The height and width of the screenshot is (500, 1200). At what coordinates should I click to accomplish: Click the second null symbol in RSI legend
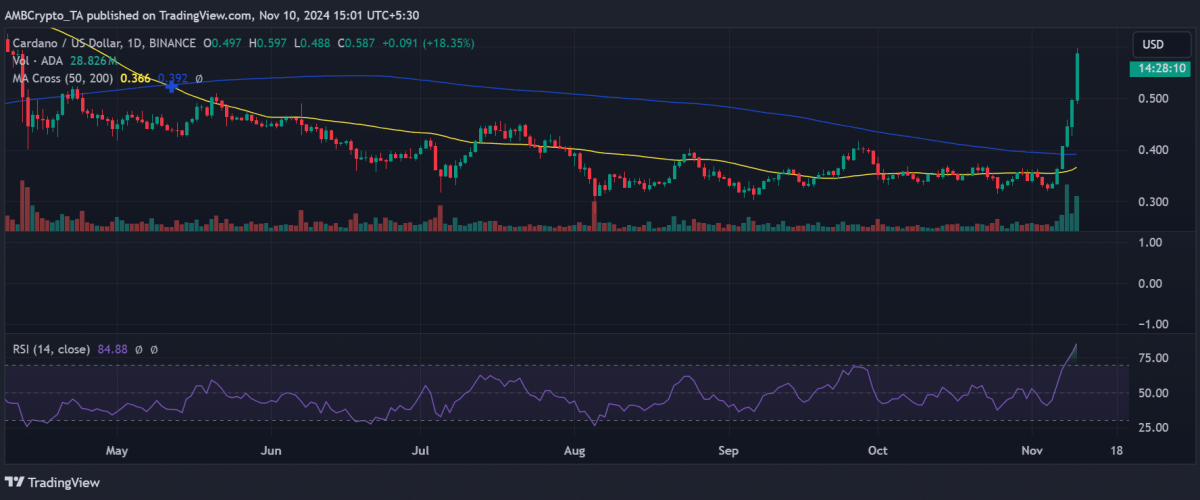(155, 349)
